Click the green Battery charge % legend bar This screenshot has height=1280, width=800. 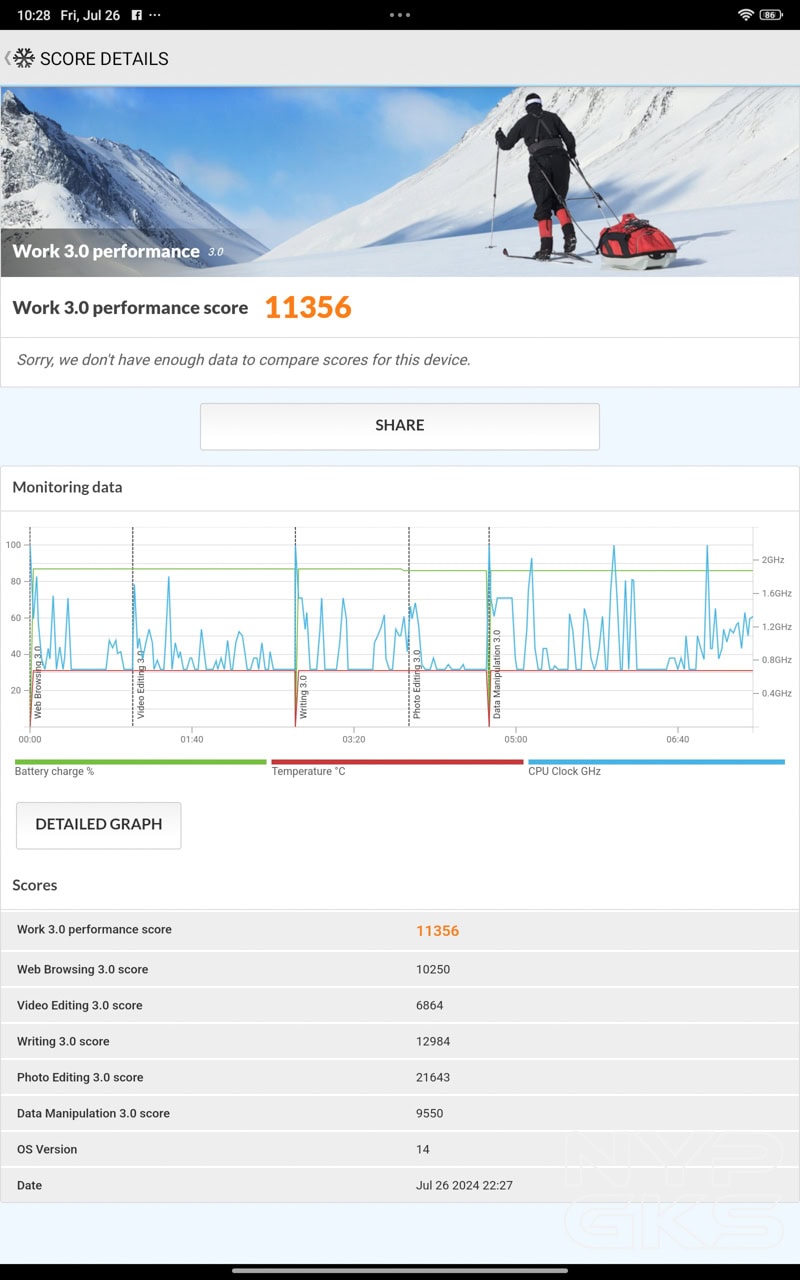tap(140, 762)
